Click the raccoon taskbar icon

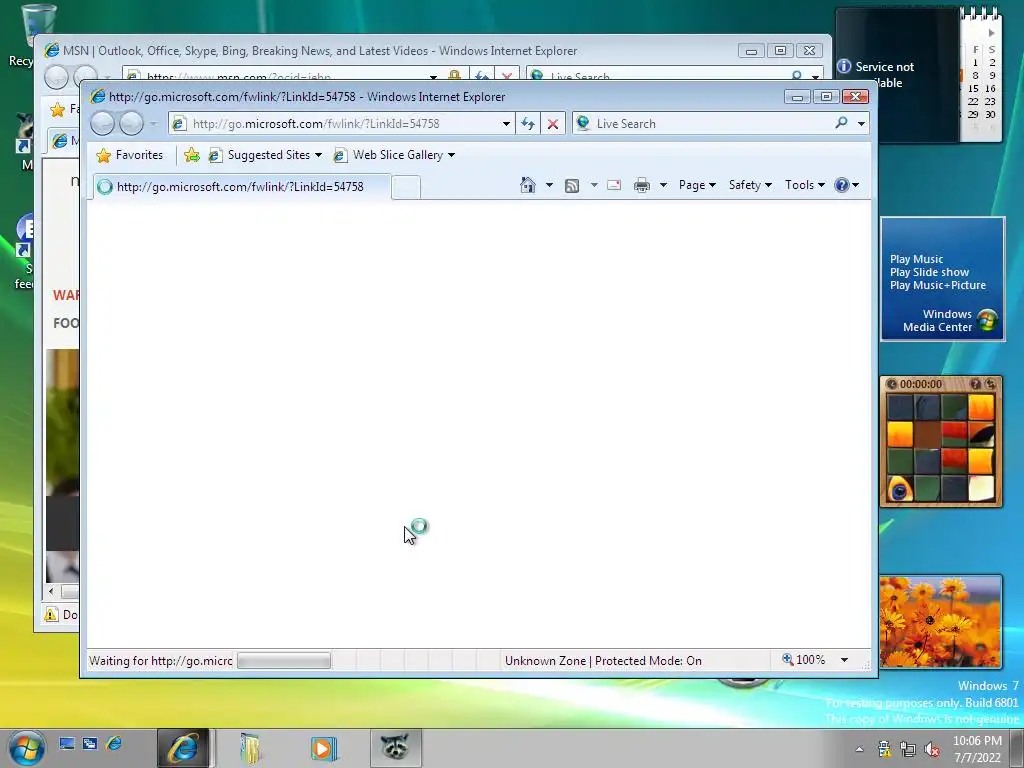[x=396, y=748]
